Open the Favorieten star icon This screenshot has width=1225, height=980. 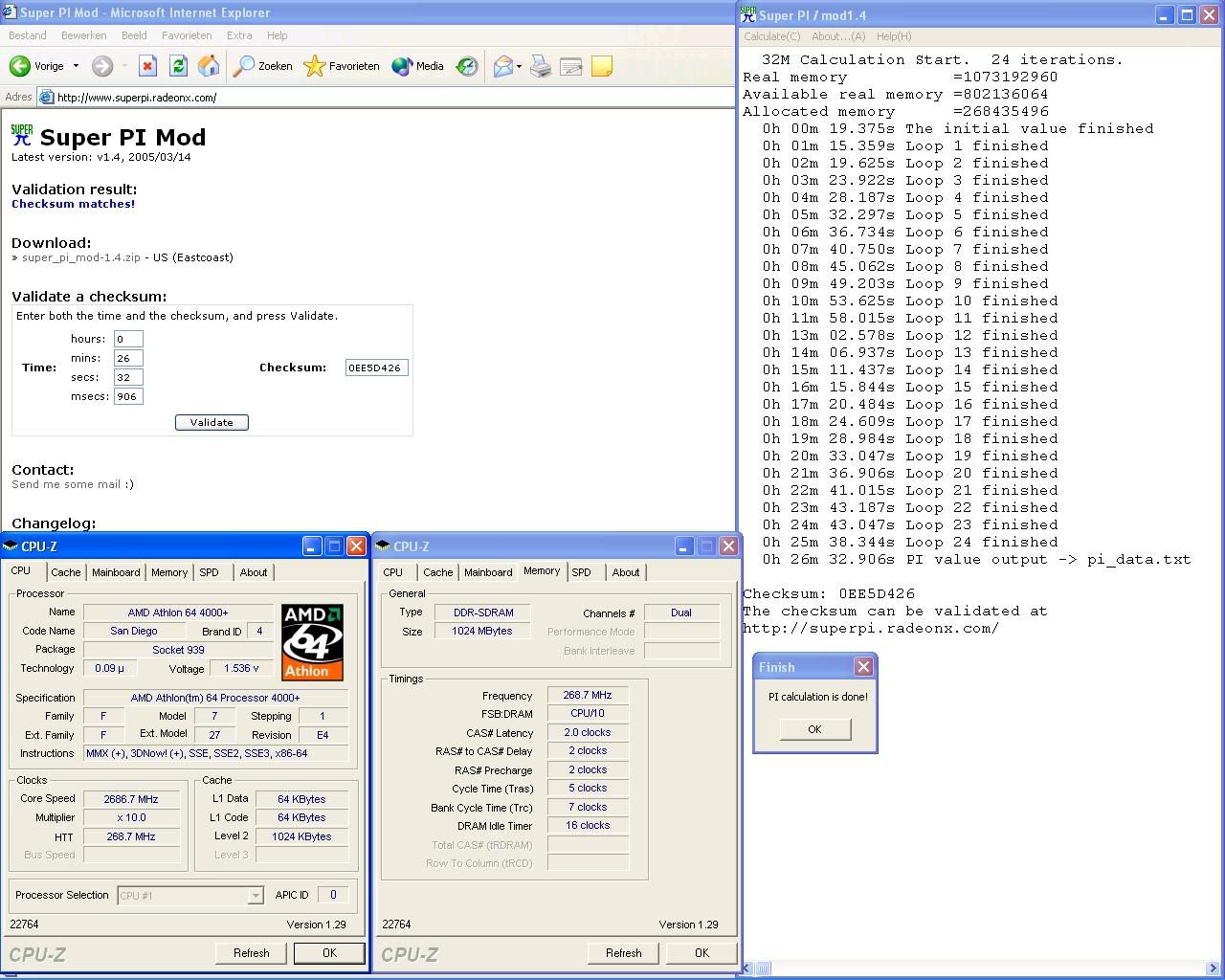(314, 66)
